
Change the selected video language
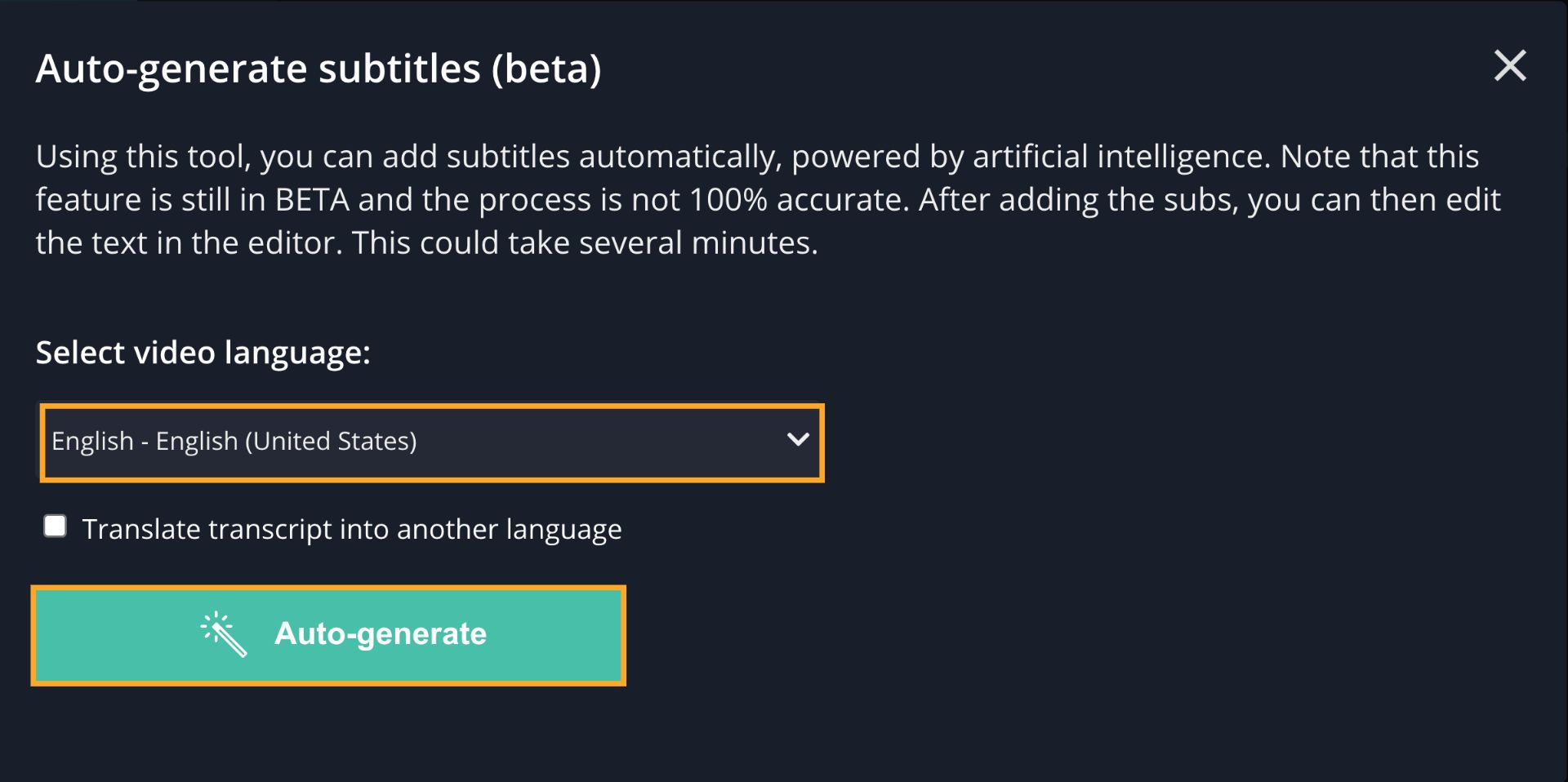click(431, 442)
